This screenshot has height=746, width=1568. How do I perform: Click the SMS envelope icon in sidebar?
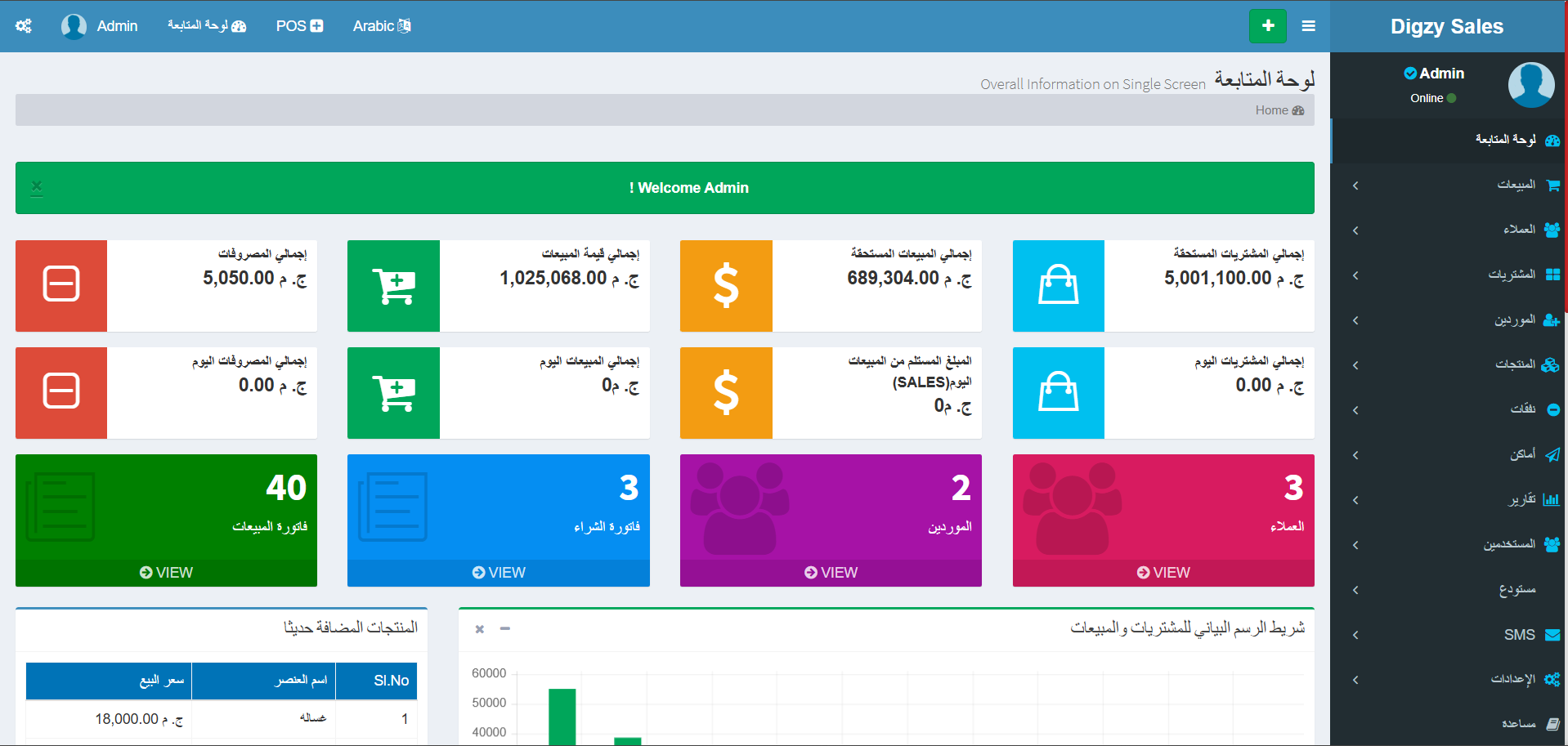1552,635
